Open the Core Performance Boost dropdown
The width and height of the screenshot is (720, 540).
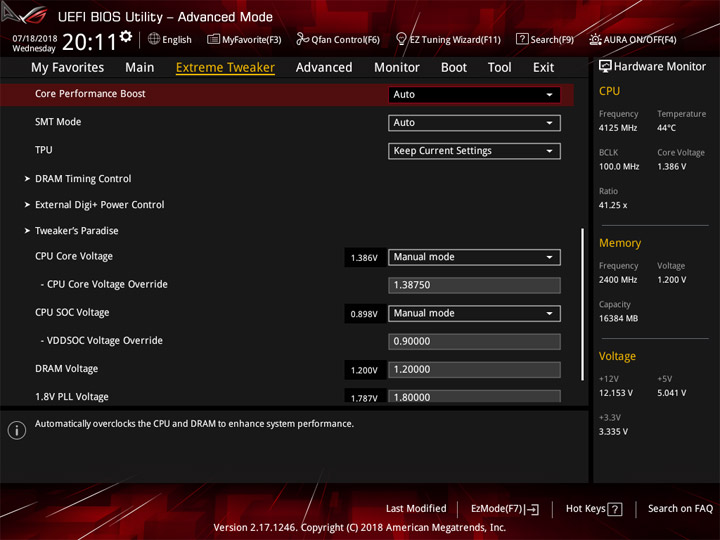coord(474,95)
